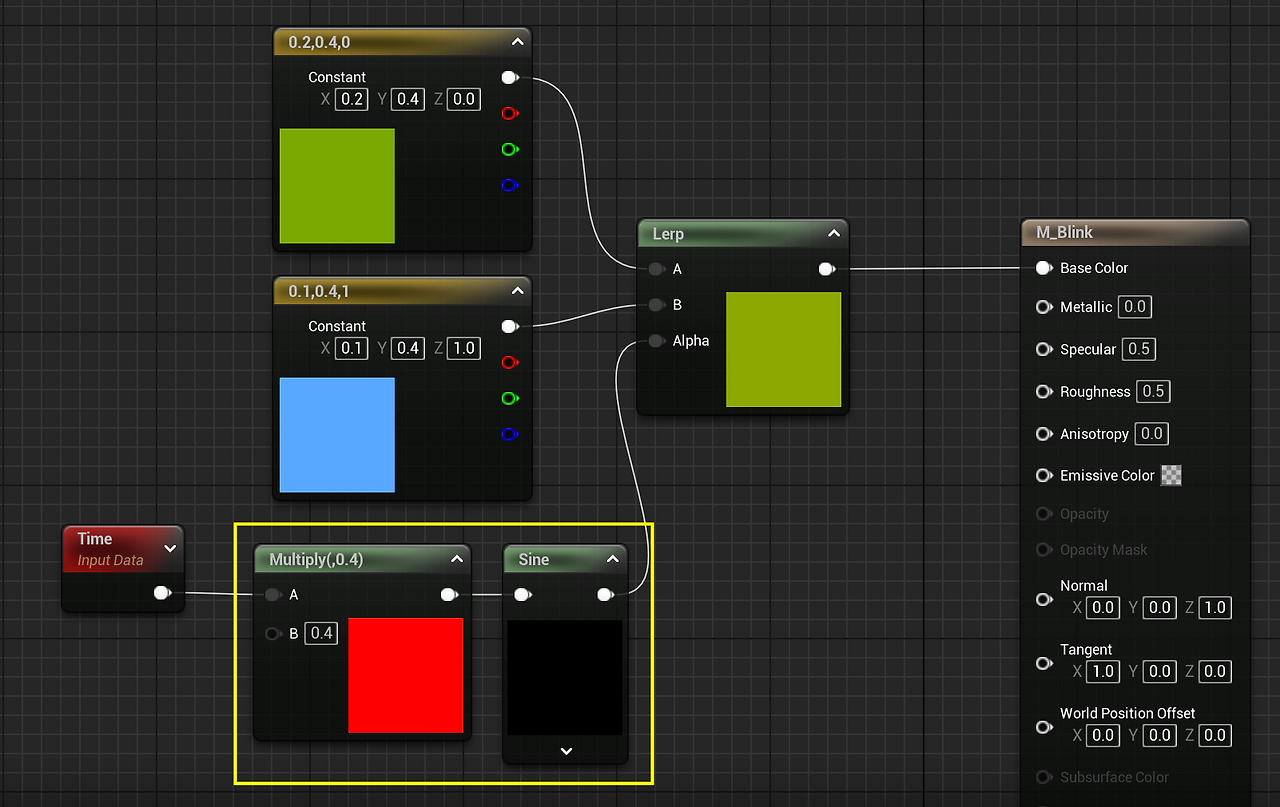Image resolution: width=1280 pixels, height=807 pixels.
Task: Click the white output pin of the 0.2,0.4,0 Constant
Action: [x=509, y=77]
